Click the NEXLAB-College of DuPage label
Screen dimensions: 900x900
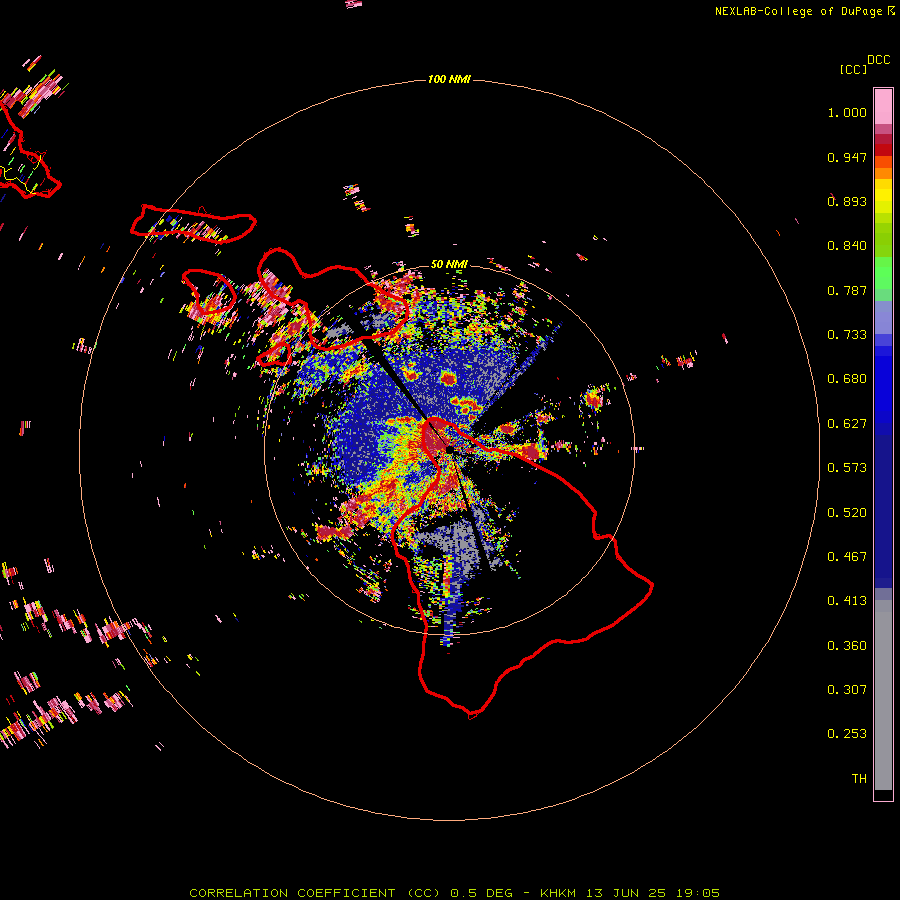click(x=798, y=11)
